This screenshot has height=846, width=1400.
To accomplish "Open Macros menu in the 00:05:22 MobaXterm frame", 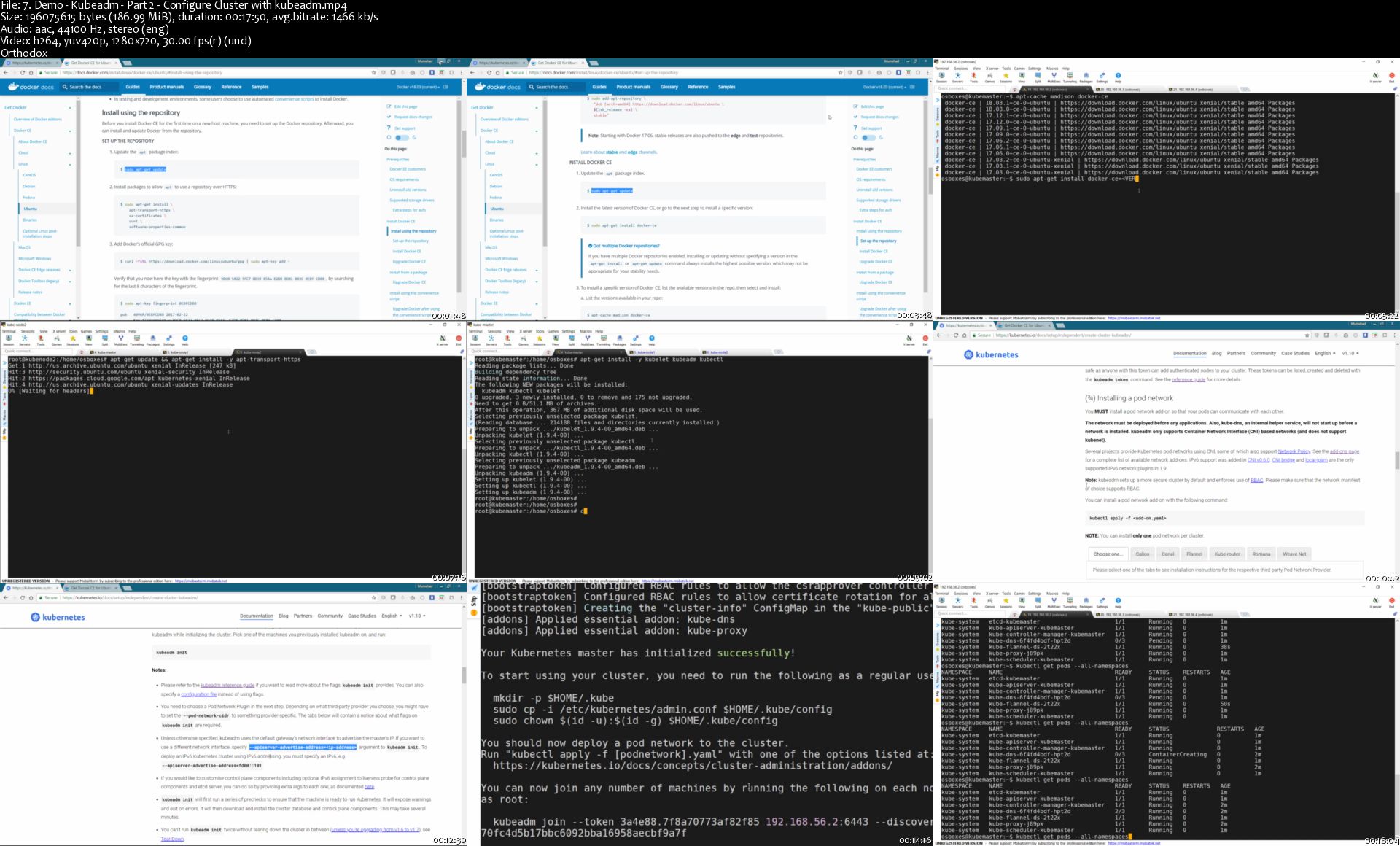I will [x=1052, y=69].
